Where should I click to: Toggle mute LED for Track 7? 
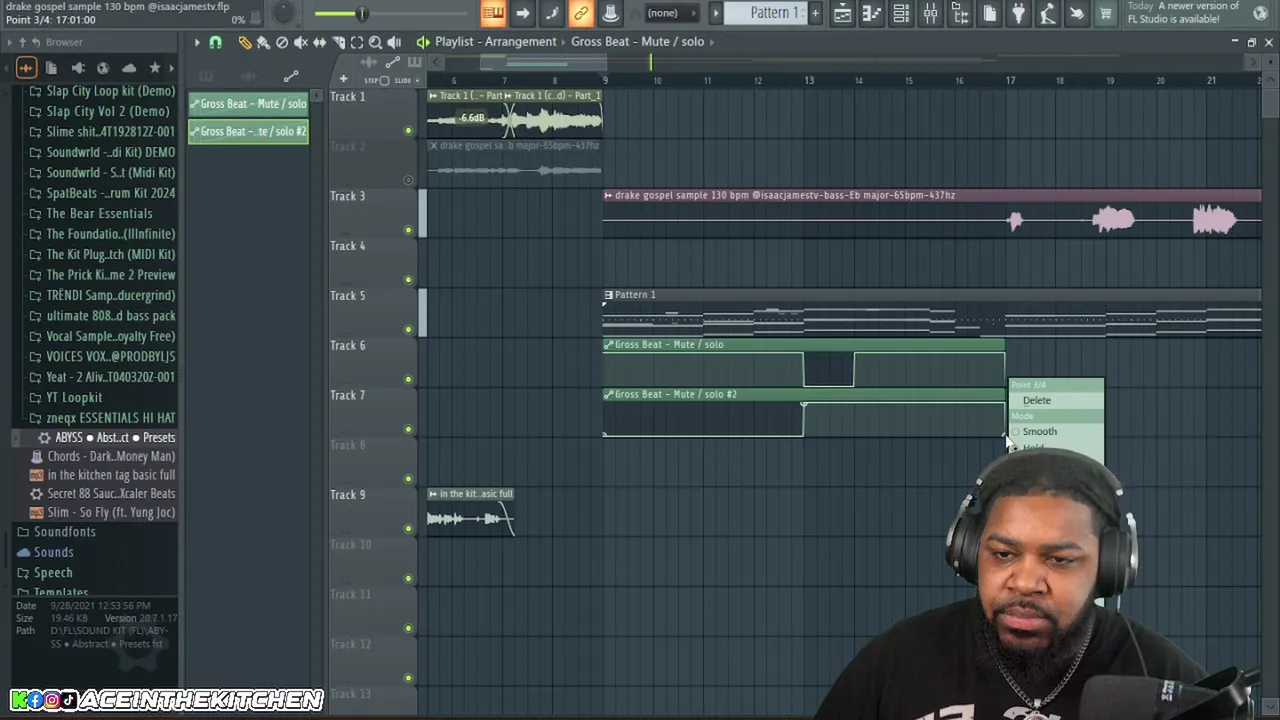pyautogui.click(x=408, y=430)
